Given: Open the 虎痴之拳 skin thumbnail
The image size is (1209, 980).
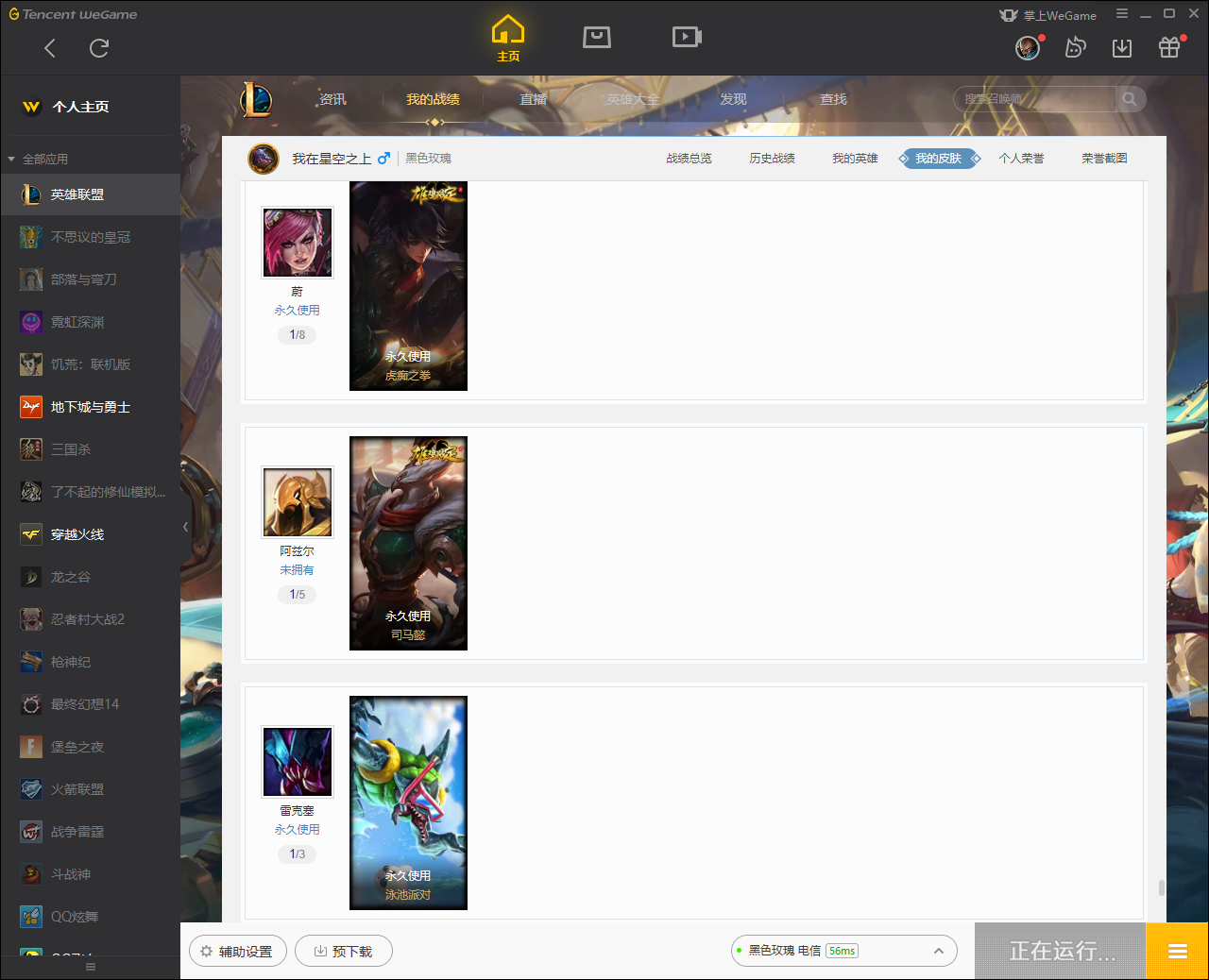Looking at the screenshot, I should 408,286.
